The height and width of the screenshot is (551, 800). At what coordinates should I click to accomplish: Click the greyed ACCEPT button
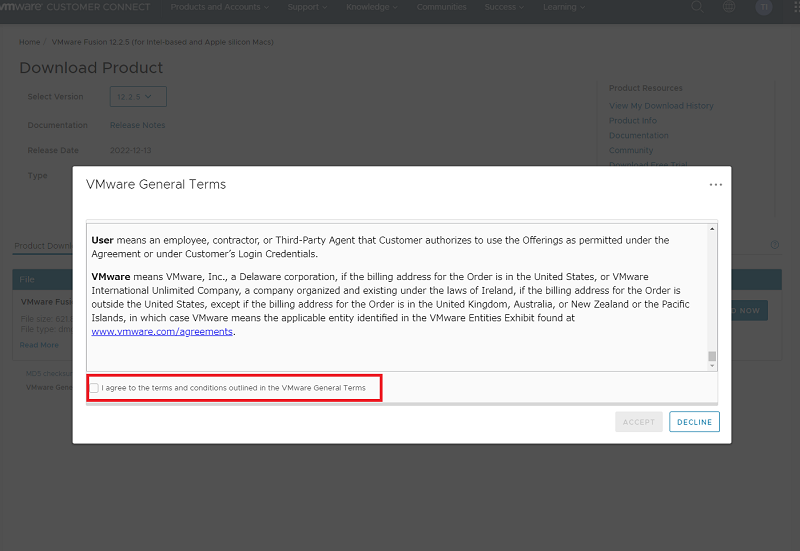click(639, 422)
